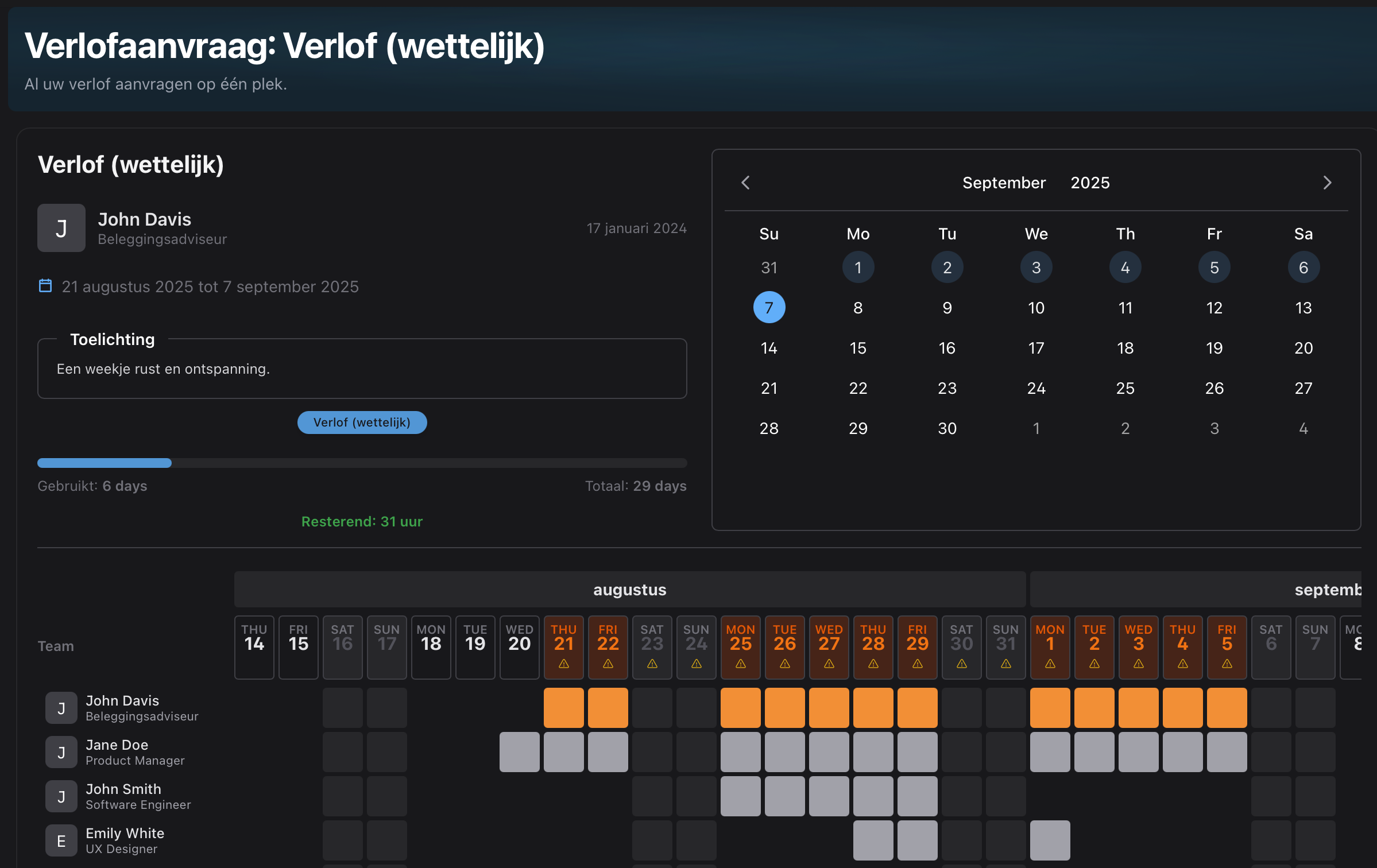Screen dimensions: 1377x868
Task: Click the warning icon under THU 21
Action: tap(563, 664)
